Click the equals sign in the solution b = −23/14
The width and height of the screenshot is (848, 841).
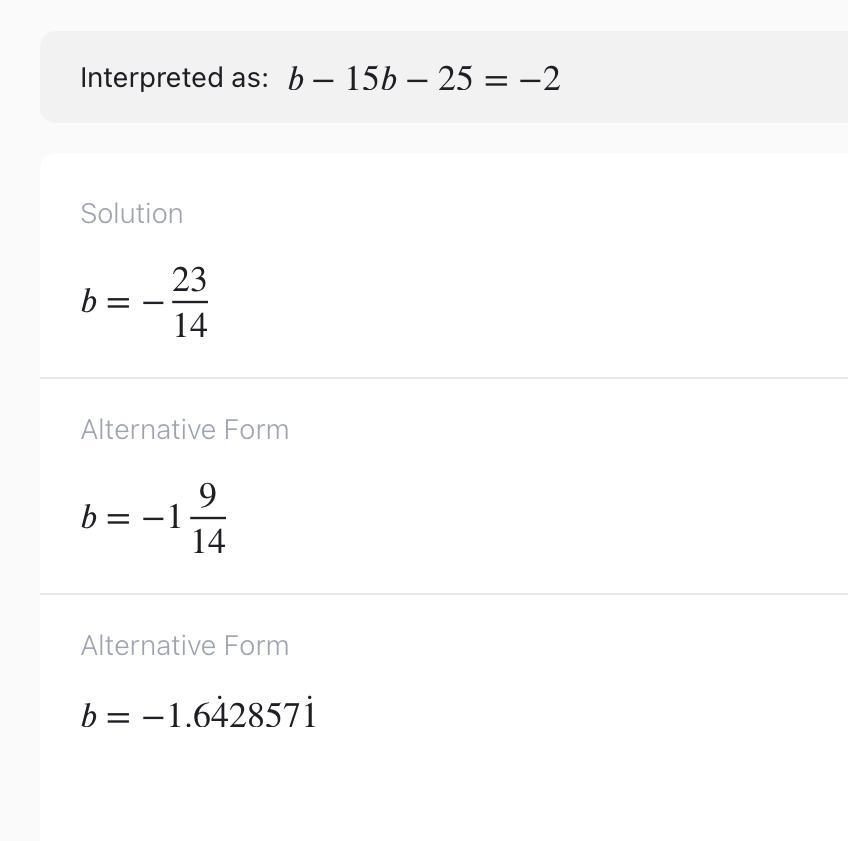click(118, 302)
